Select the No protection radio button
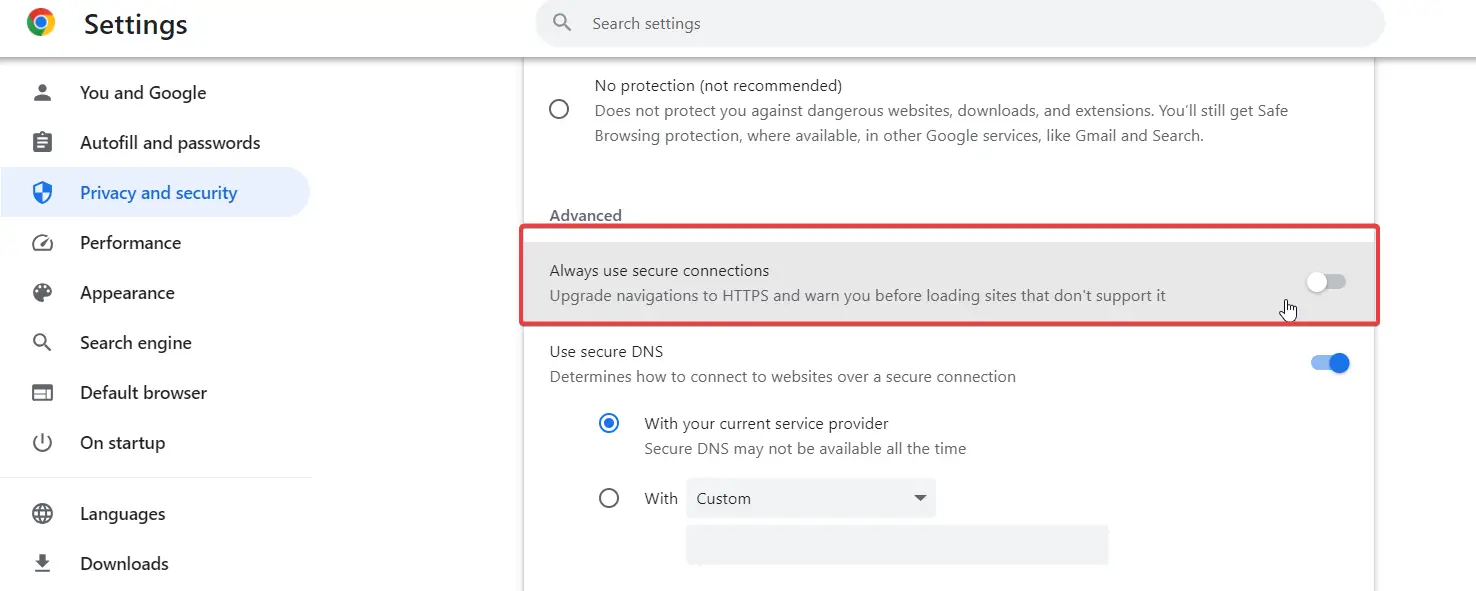Viewport: 1476px width, 591px height. [x=559, y=109]
